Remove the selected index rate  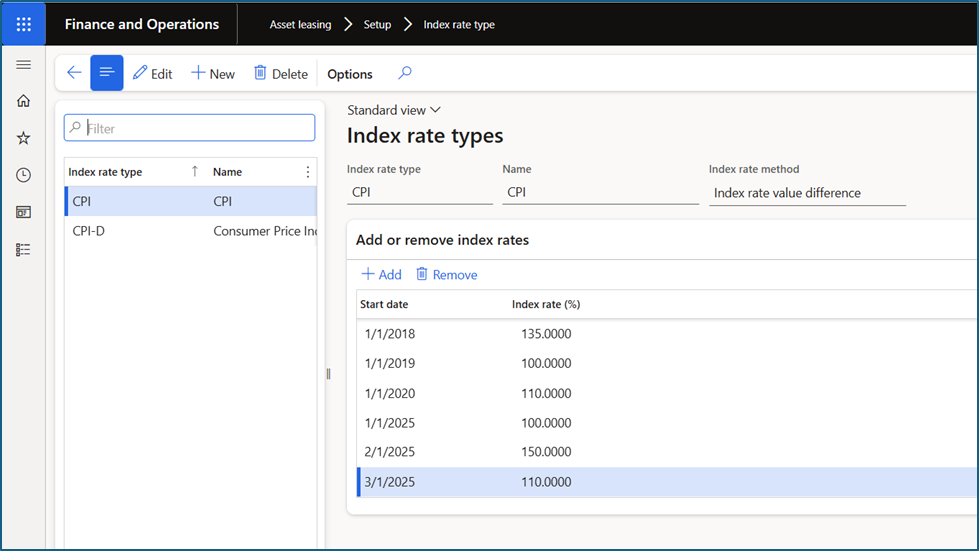(x=447, y=275)
